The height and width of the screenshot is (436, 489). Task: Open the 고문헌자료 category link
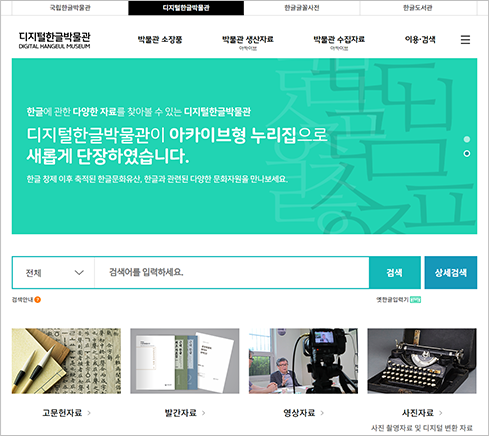(x=62, y=413)
